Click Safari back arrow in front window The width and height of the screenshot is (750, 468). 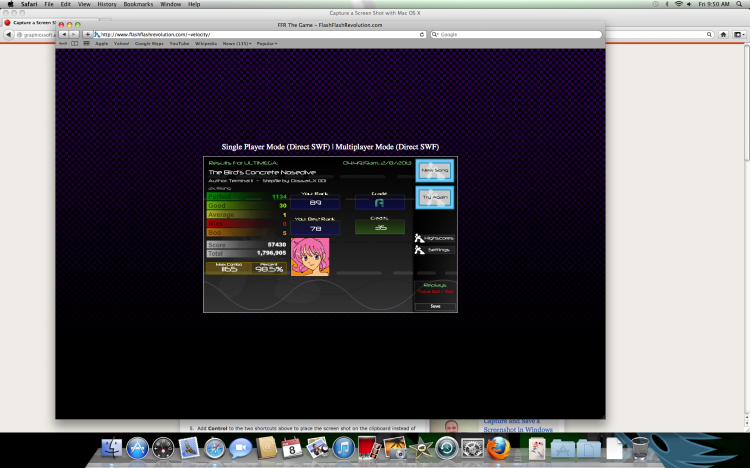(64, 34)
